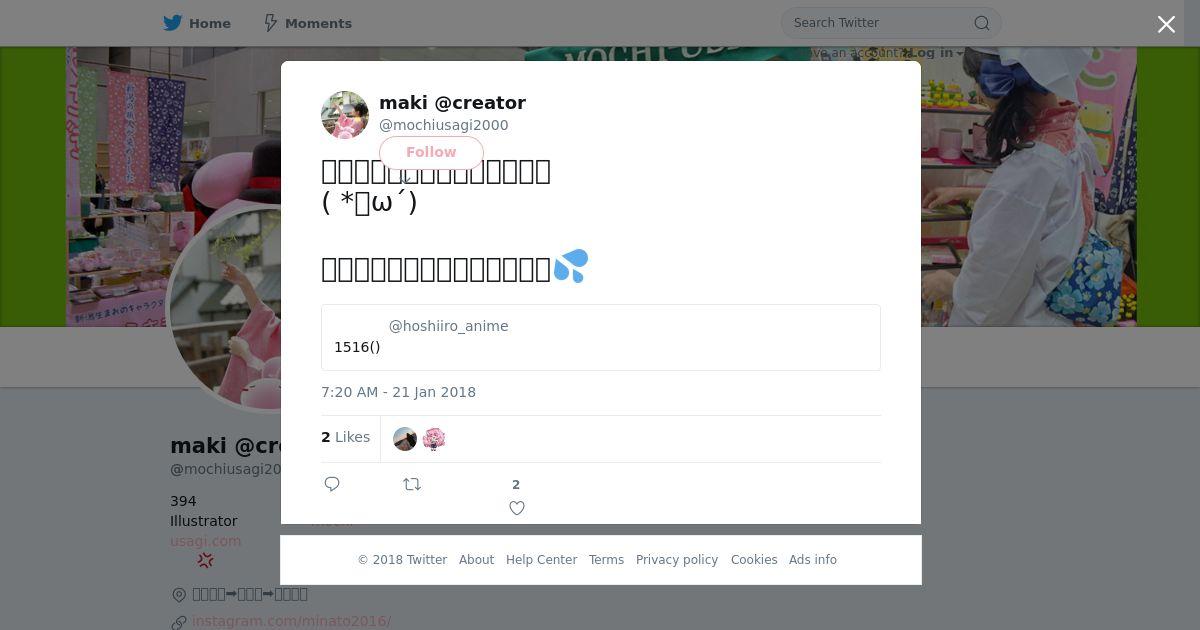Image resolution: width=1200 pixels, height=630 pixels.
Task: Click the Twitter bird Home icon
Action: pos(173,23)
